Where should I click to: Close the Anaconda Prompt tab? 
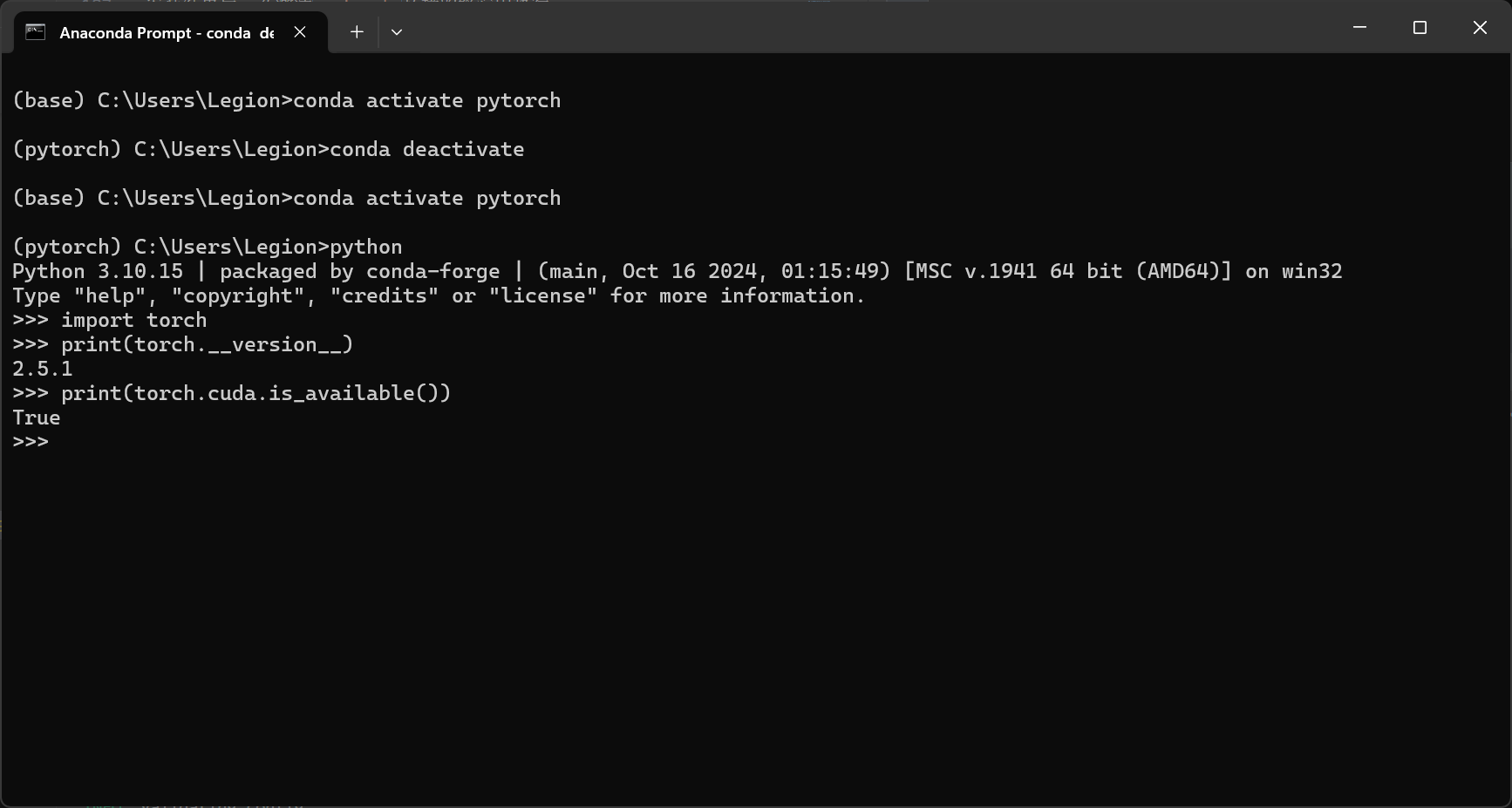(x=300, y=32)
